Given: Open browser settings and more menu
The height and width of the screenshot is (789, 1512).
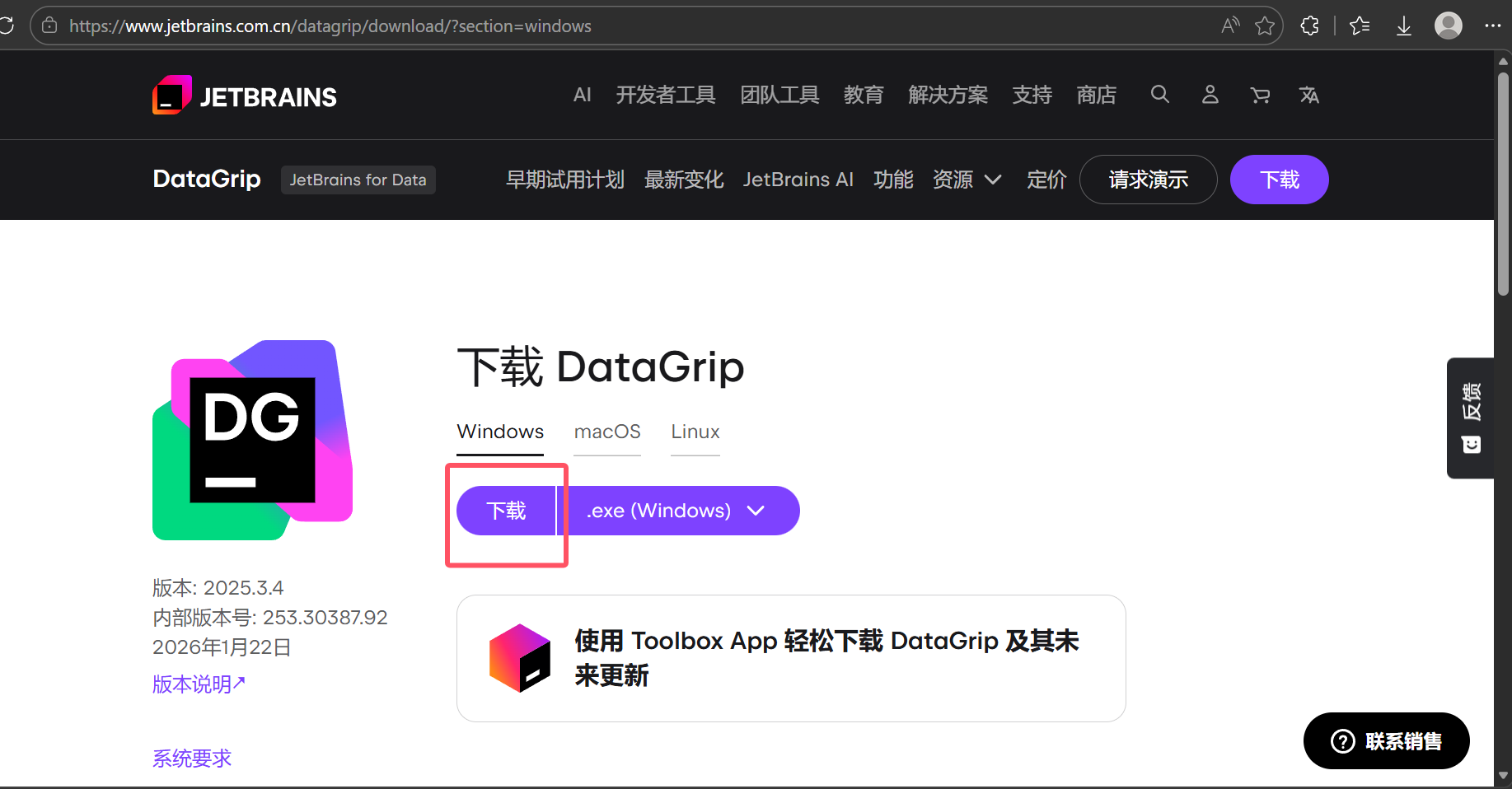Looking at the screenshot, I should (x=1493, y=26).
